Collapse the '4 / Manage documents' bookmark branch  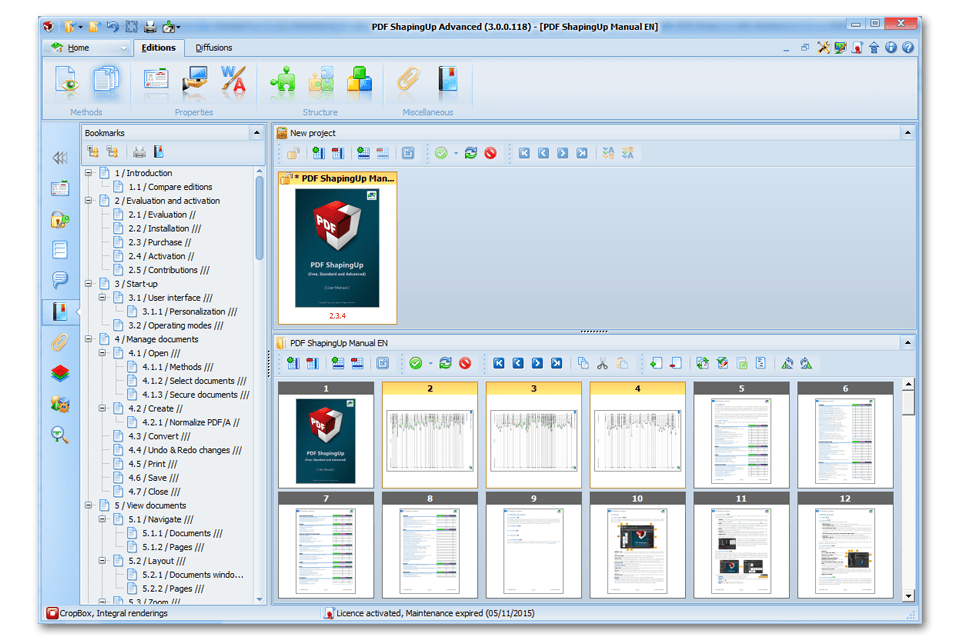88,339
